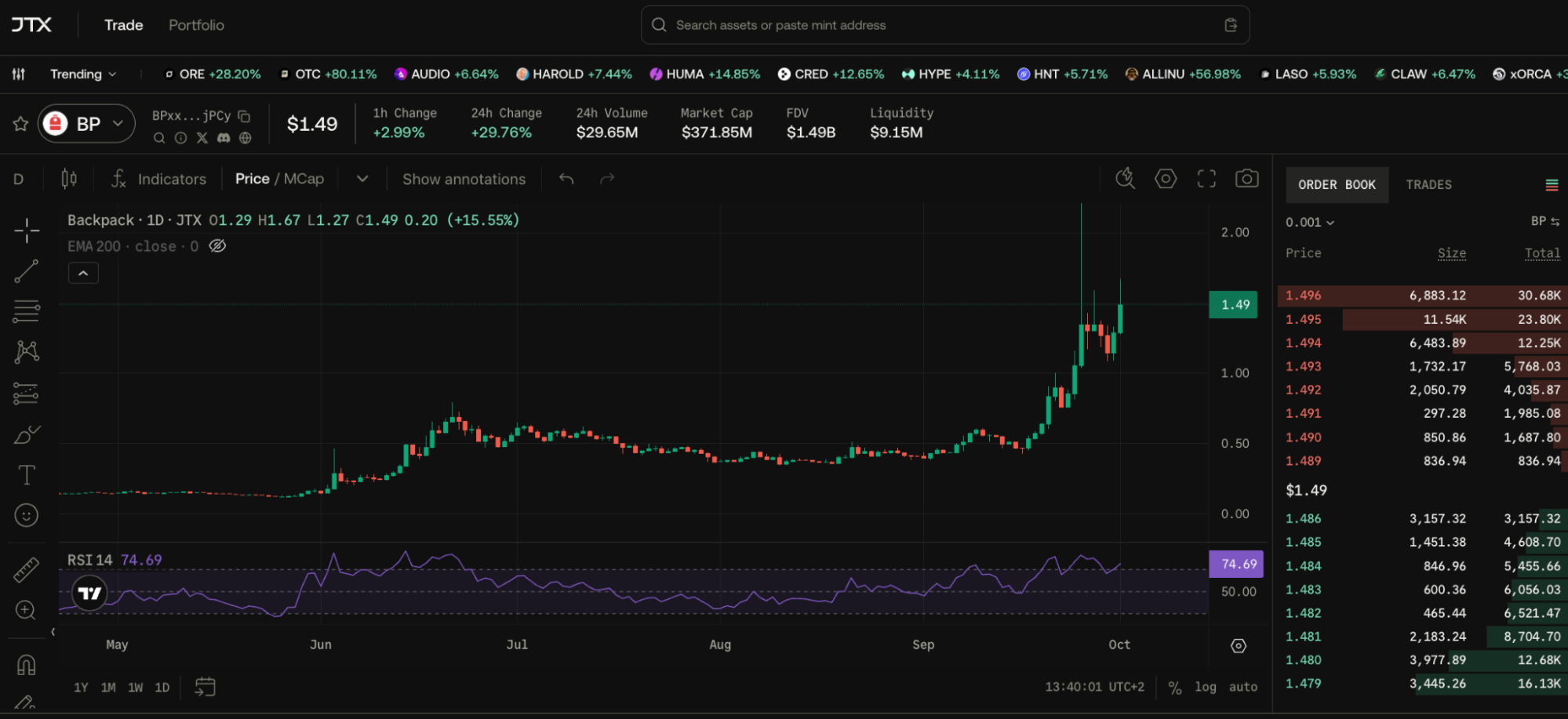Open the go to date calendar
This screenshot has height=719, width=1568.
(x=205, y=687)
